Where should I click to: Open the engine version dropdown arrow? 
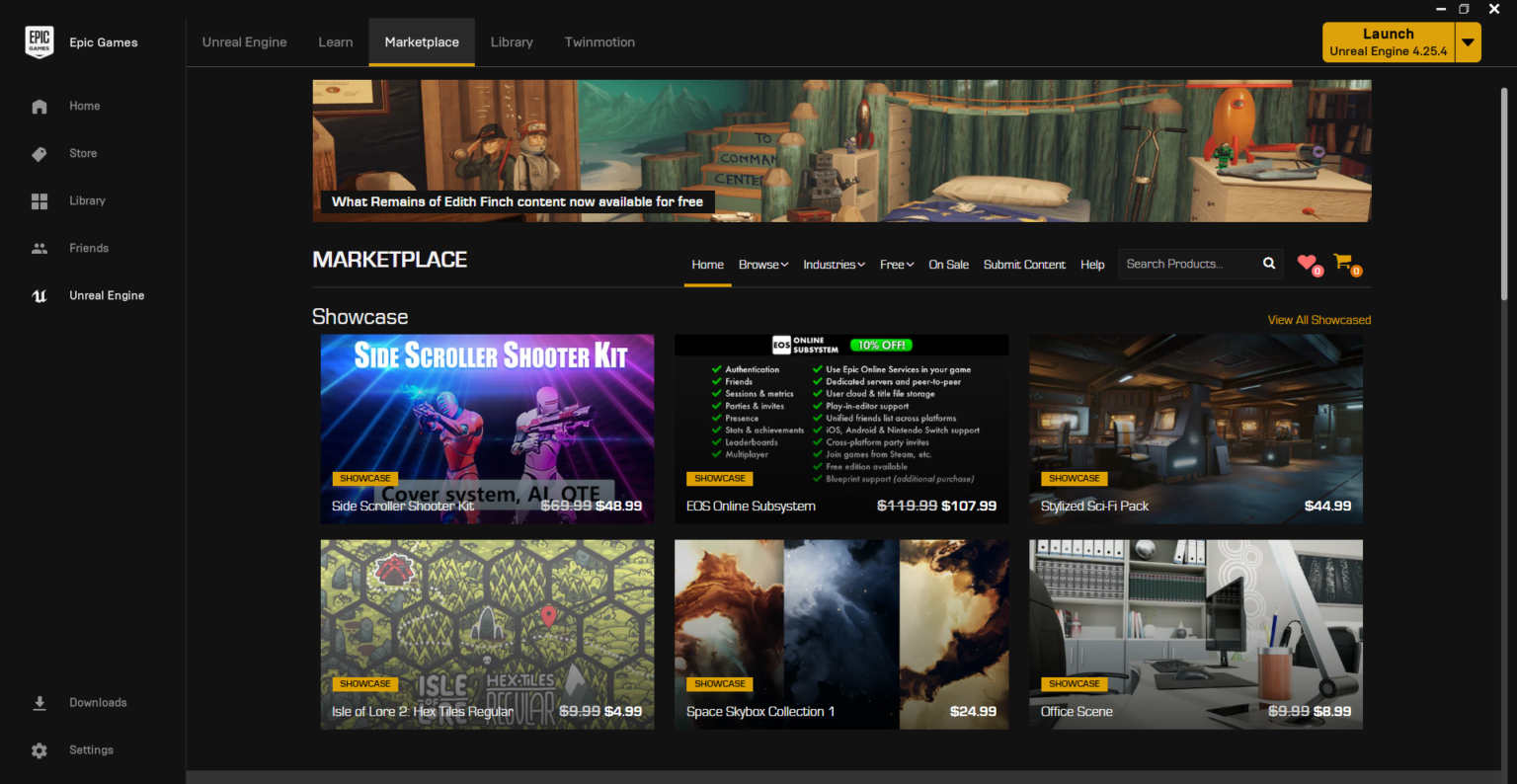1469,42
